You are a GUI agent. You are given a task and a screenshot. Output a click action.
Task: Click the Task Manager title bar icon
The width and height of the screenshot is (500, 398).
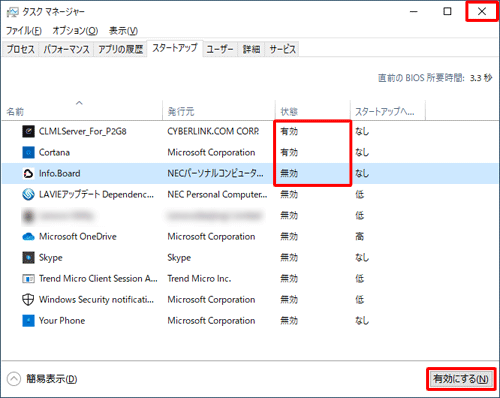point(13,12)
